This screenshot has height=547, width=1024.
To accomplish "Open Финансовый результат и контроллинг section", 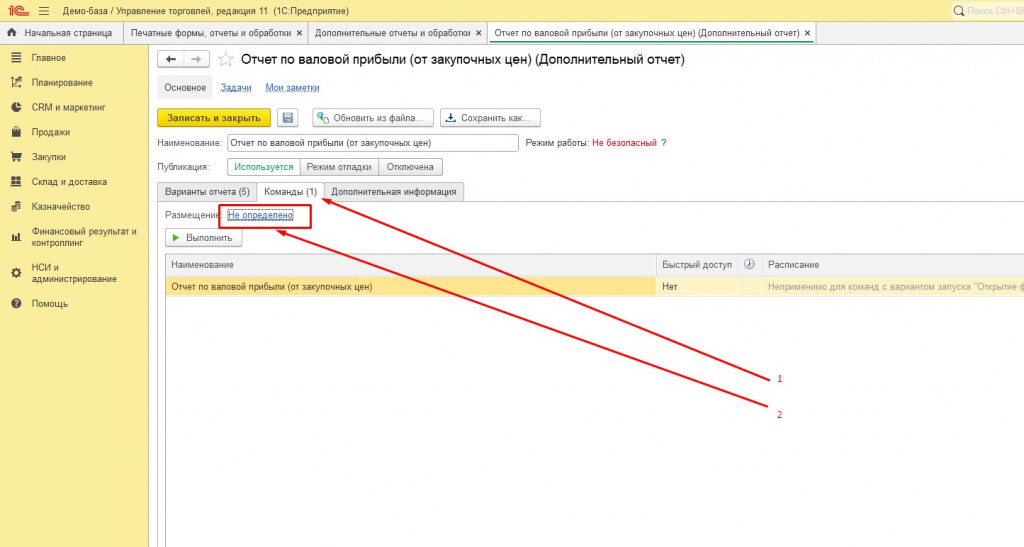I will click(x=84, y=237).
